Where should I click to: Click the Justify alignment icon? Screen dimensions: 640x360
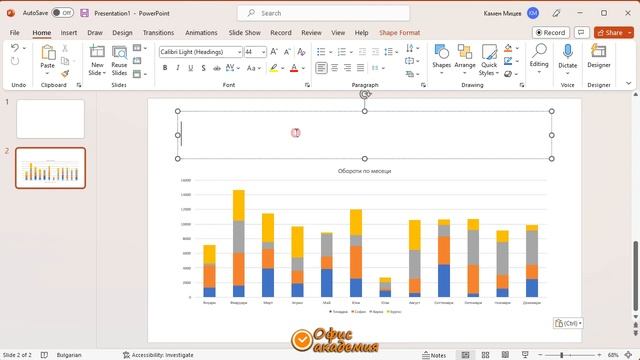[360, 68]
